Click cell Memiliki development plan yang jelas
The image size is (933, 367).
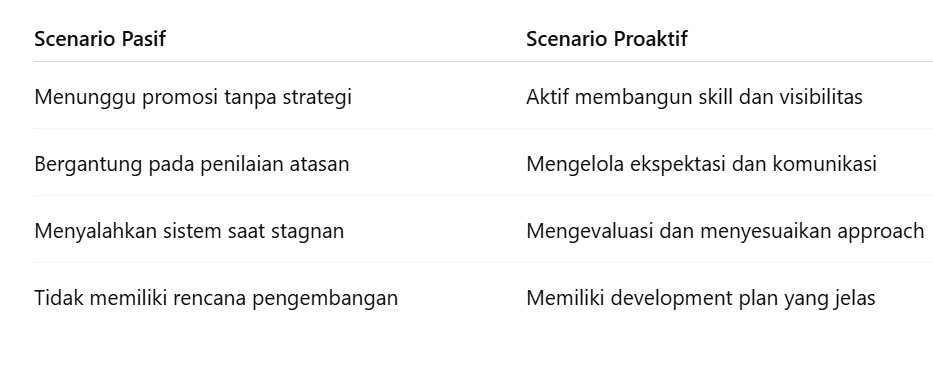(700, 298)
